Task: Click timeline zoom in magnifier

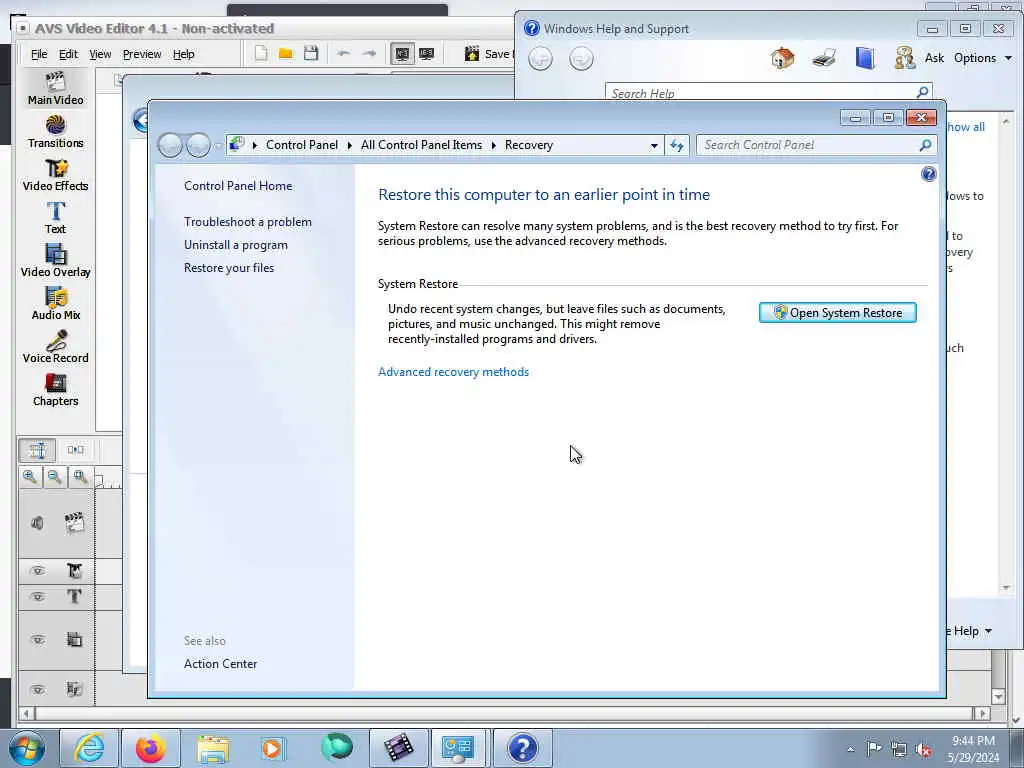Action: coord(30,477)
